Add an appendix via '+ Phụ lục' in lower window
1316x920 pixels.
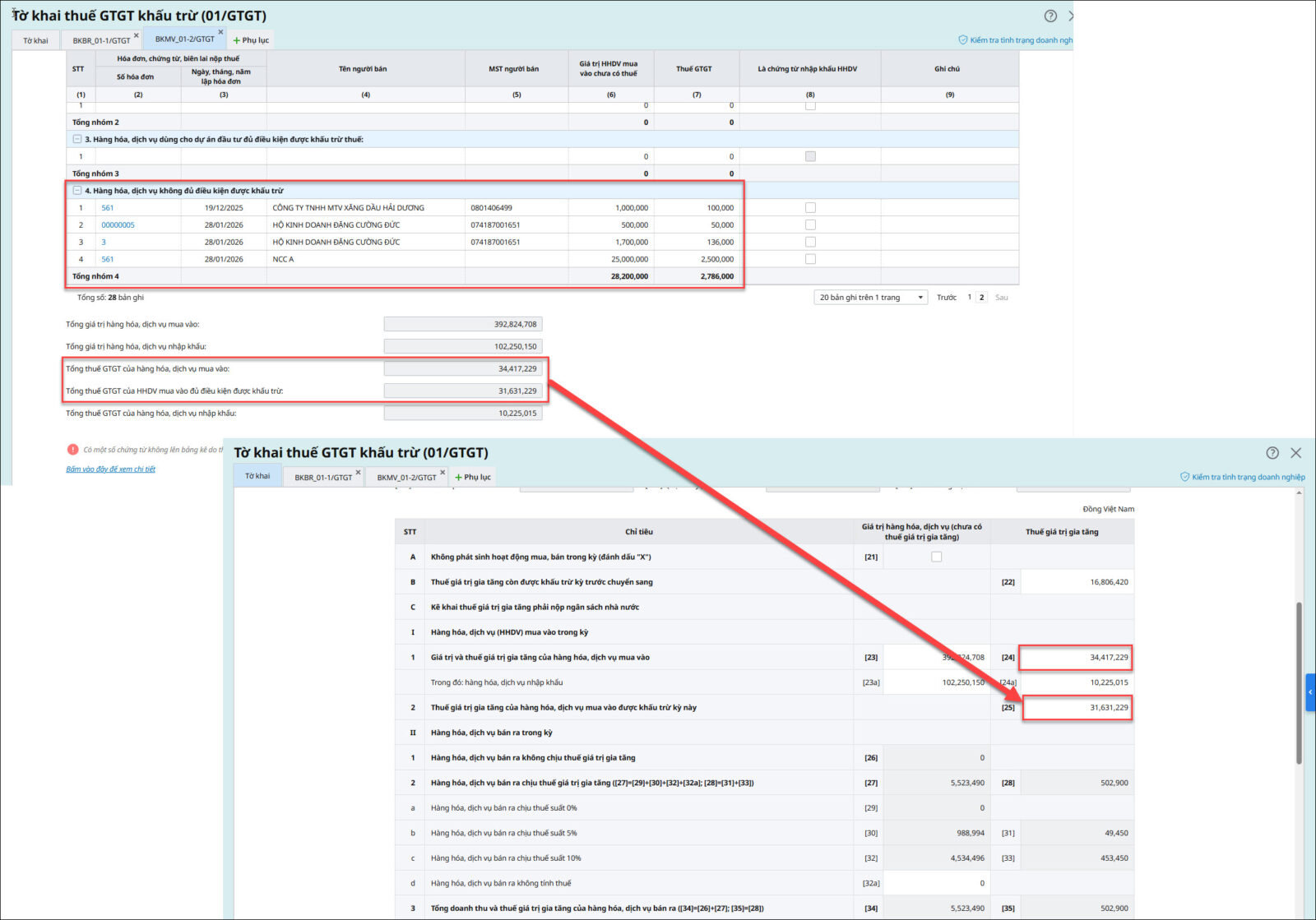point(473,477)
